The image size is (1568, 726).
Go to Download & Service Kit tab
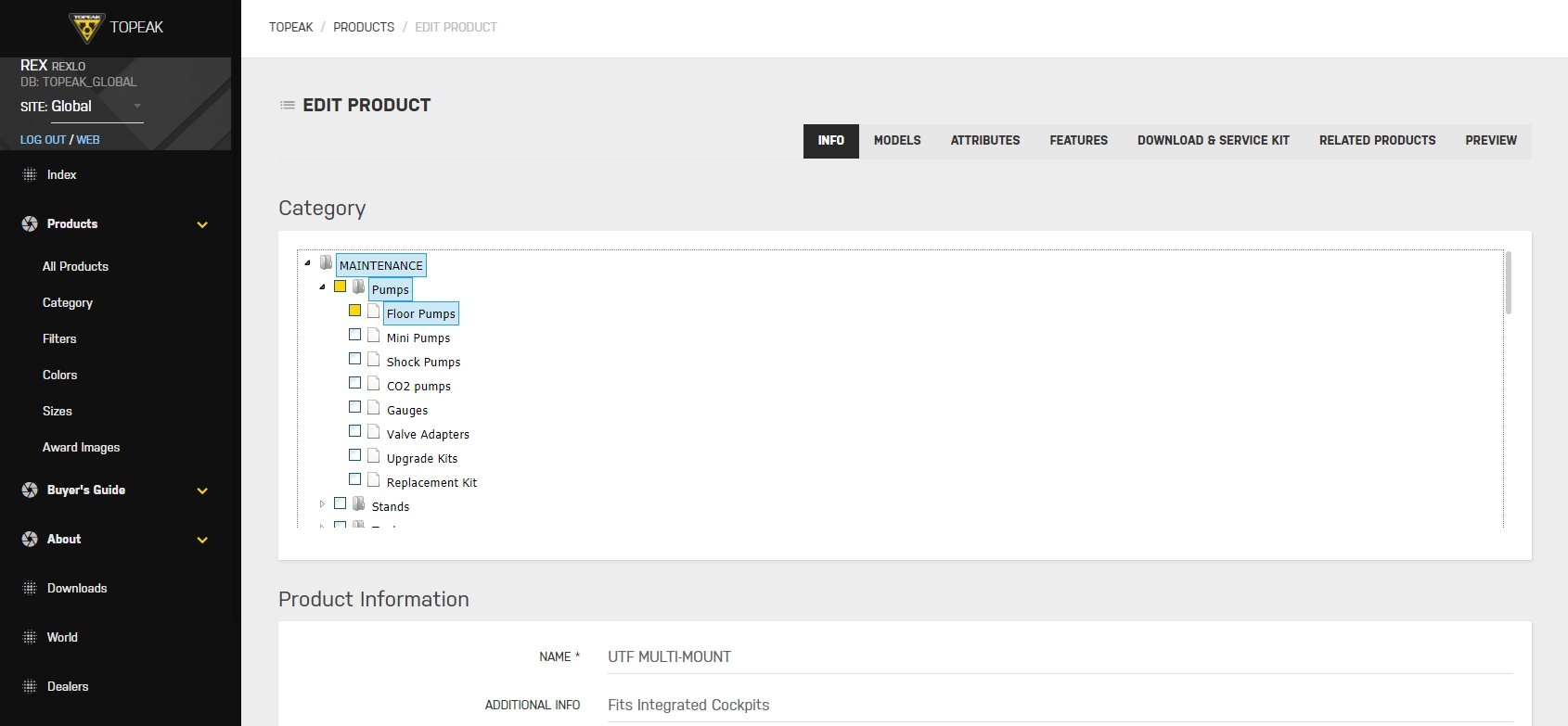tap(1214, 141)
